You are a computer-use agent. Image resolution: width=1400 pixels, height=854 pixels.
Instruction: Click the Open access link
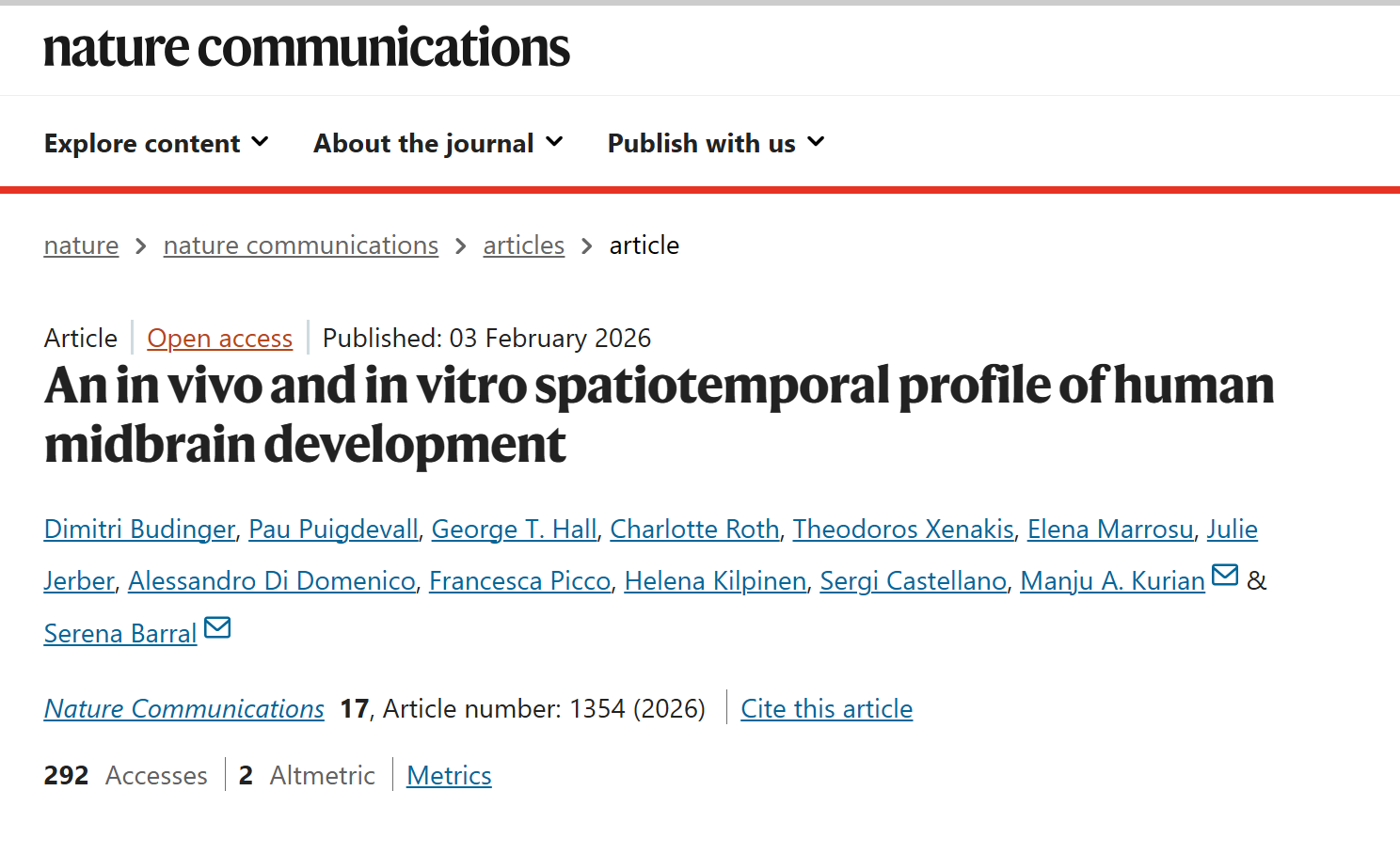coord(219,339)
